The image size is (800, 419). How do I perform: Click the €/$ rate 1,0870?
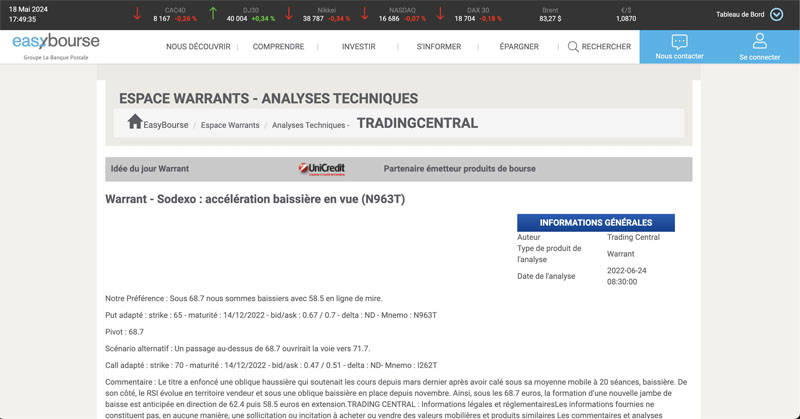tap(626, 18)
